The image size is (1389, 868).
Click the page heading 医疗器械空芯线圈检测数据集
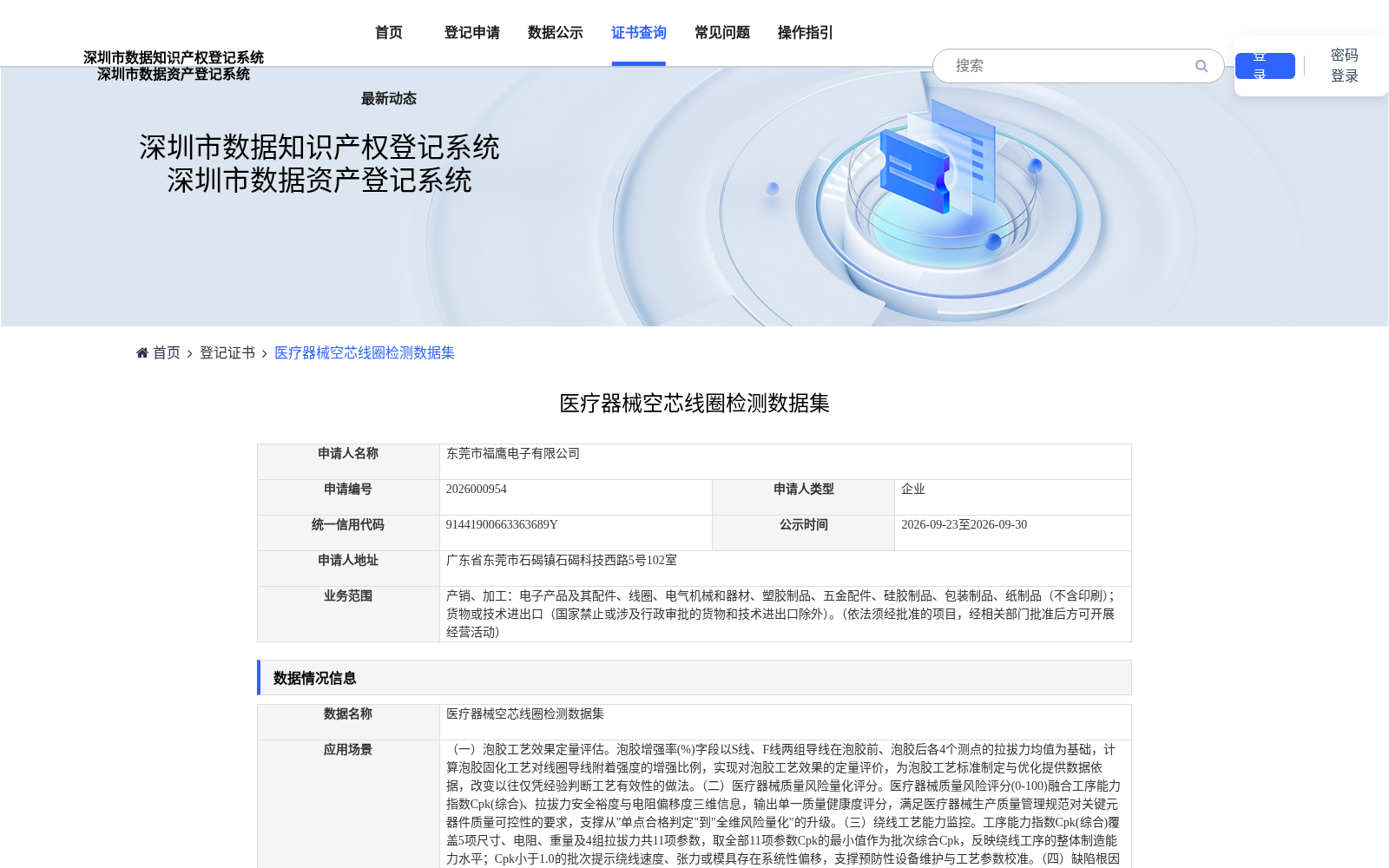click(694, 404)
